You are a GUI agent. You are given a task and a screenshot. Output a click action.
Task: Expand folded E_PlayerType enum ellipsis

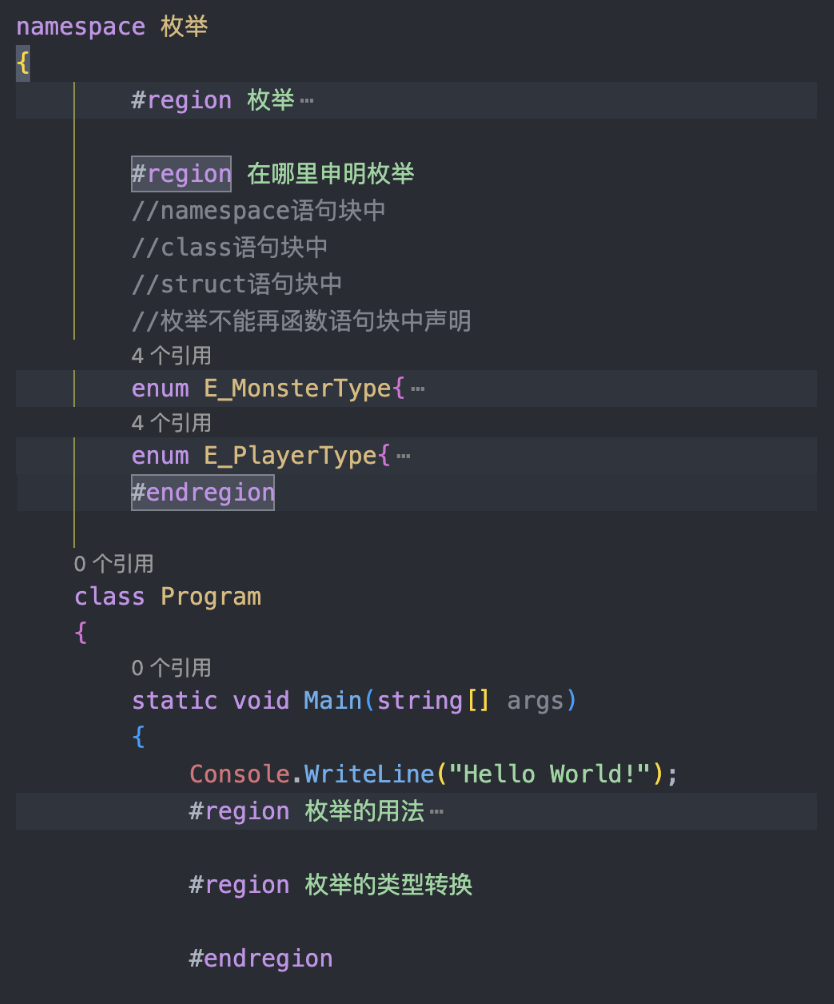[x=403, y=457]
